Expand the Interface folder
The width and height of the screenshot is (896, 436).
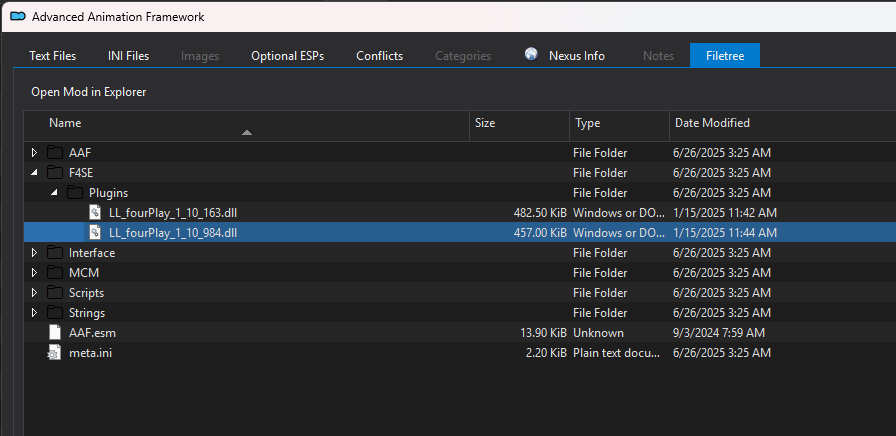click(34, 253)
